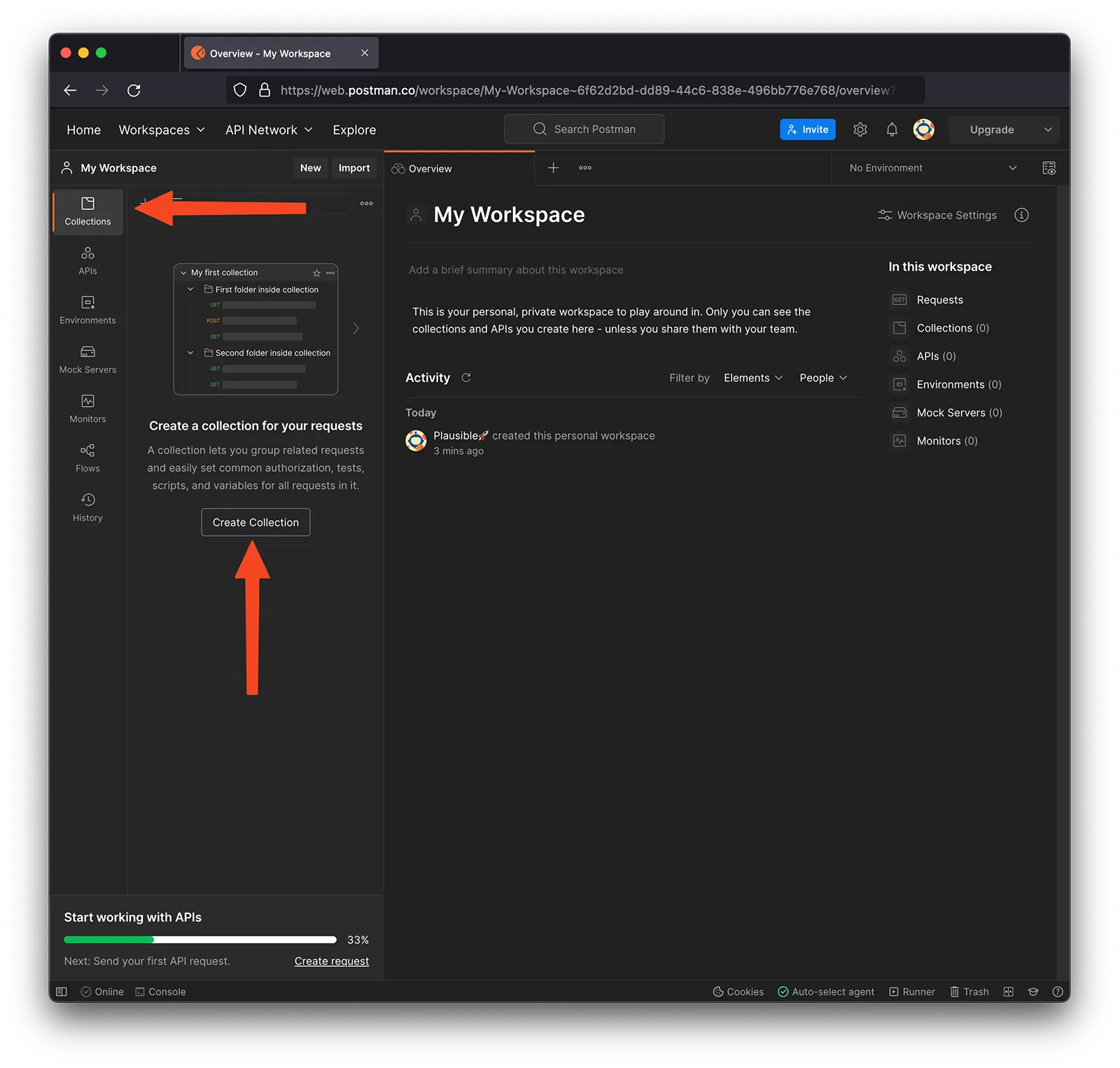The width and height of the screenshot is (1120, 1068).
Task: Select browser tab Overview - My Workspace
Action: [281, 53]
